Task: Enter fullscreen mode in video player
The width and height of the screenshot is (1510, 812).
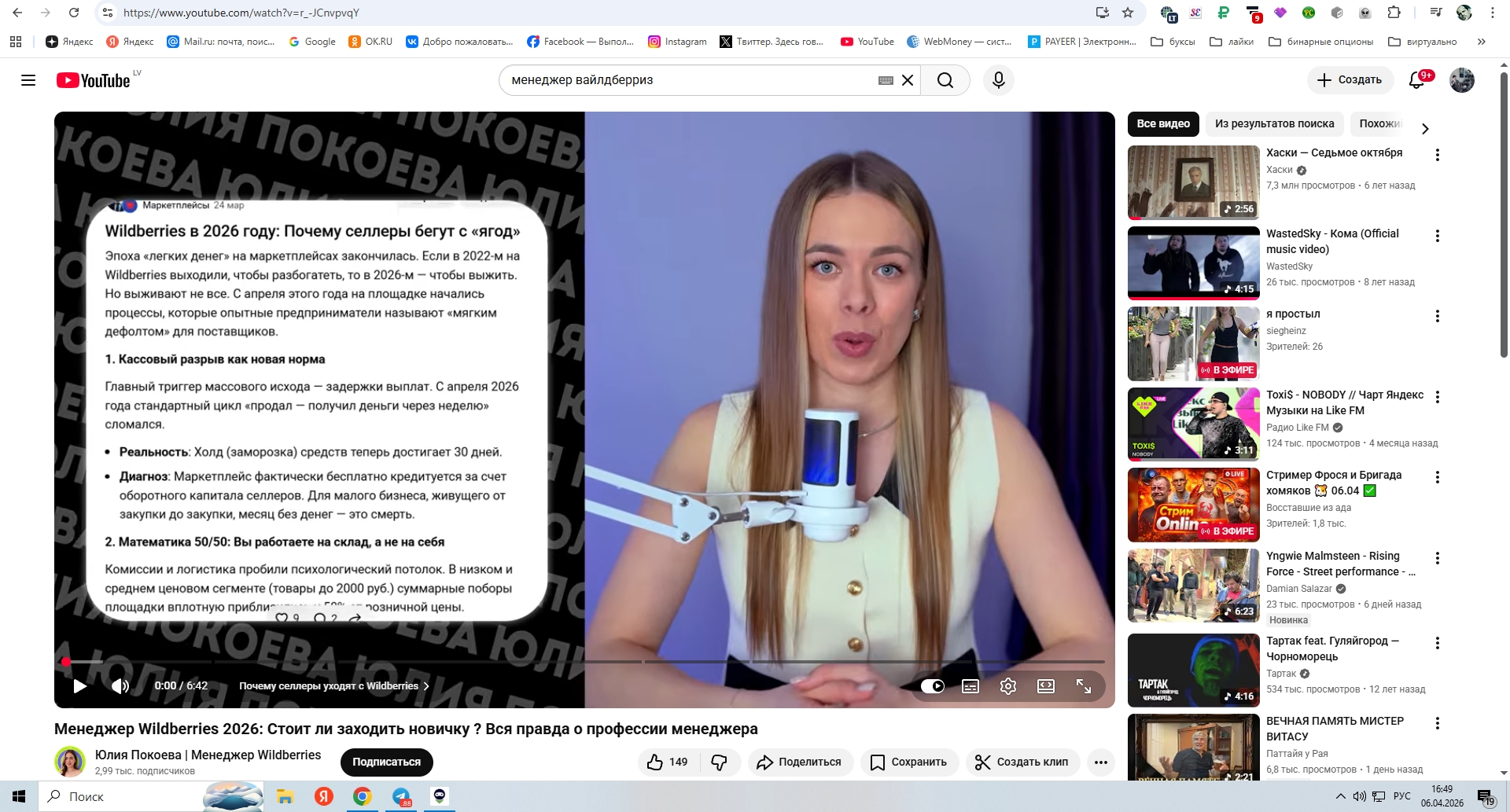Action: tap(1083, 686)
